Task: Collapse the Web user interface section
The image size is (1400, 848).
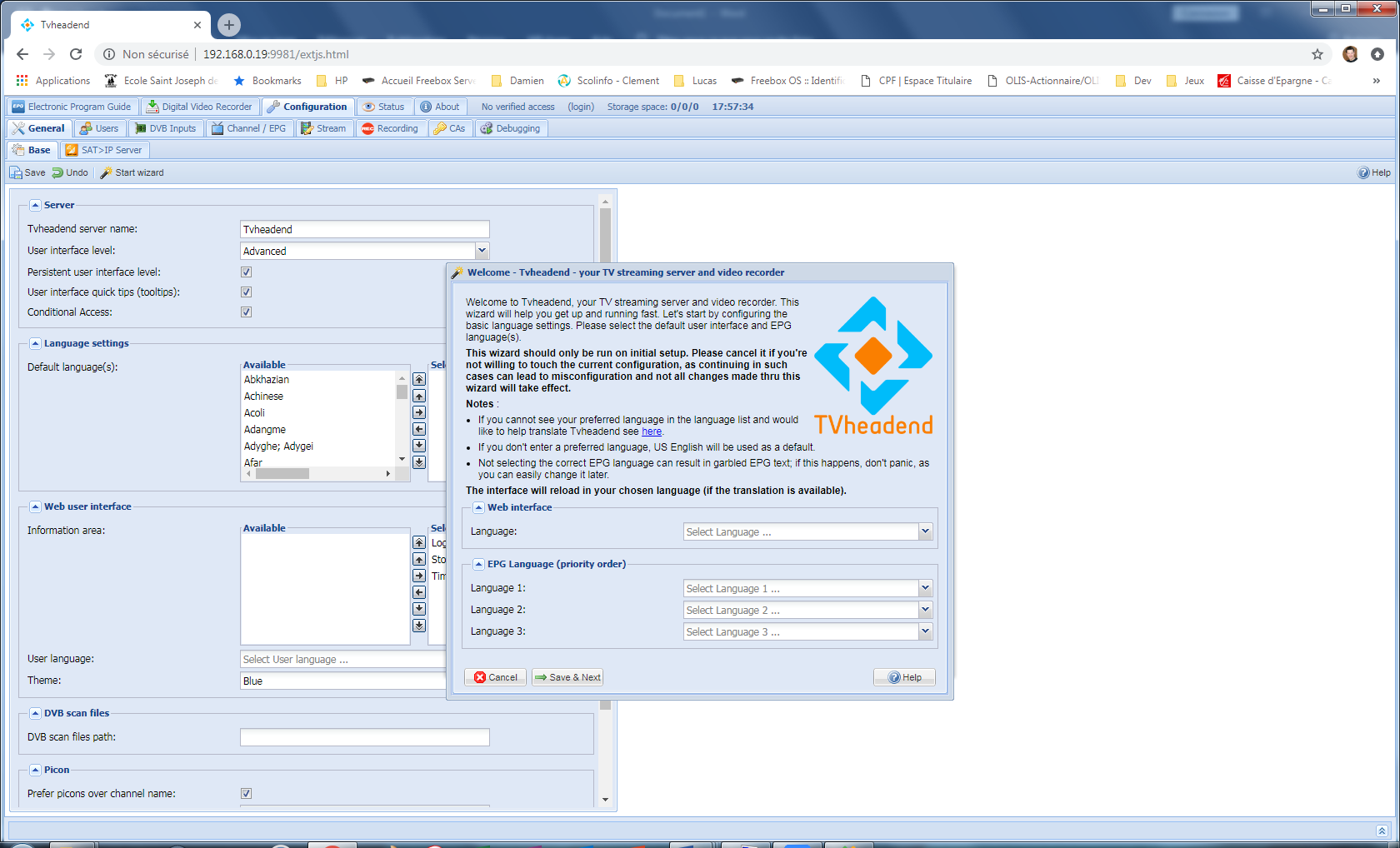Action: point(36,506)
